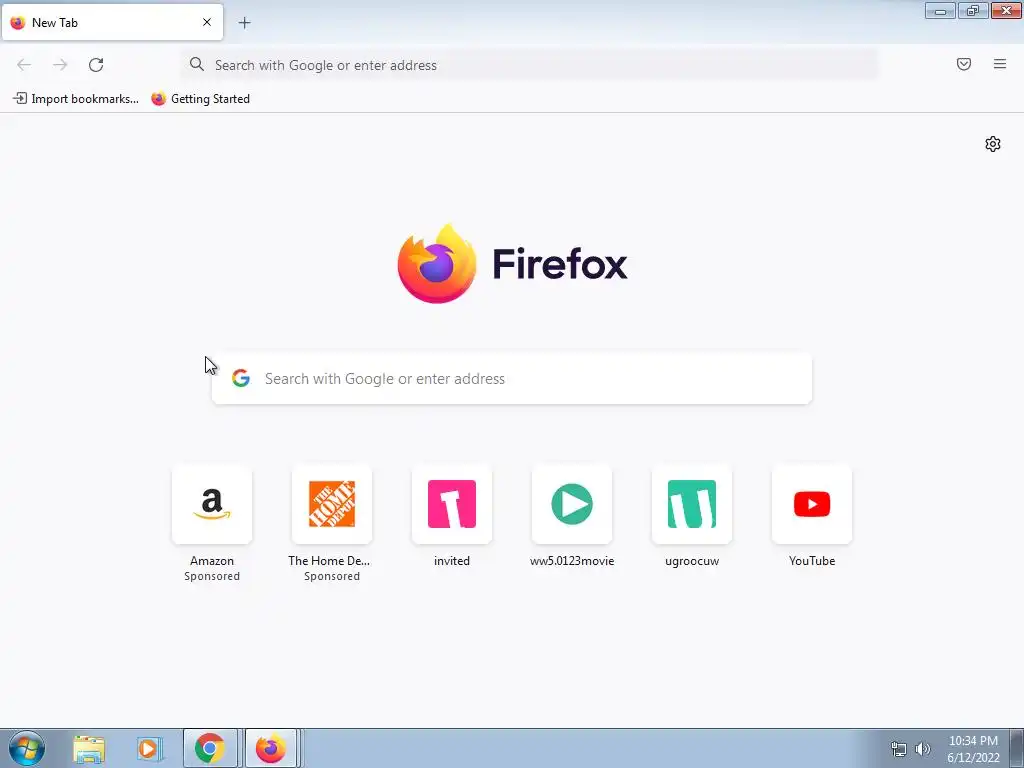This screenshot has width=1024, height=768.
Task: Open the ugroocuw shortcut tile
Action: click(x=692, y=504)
